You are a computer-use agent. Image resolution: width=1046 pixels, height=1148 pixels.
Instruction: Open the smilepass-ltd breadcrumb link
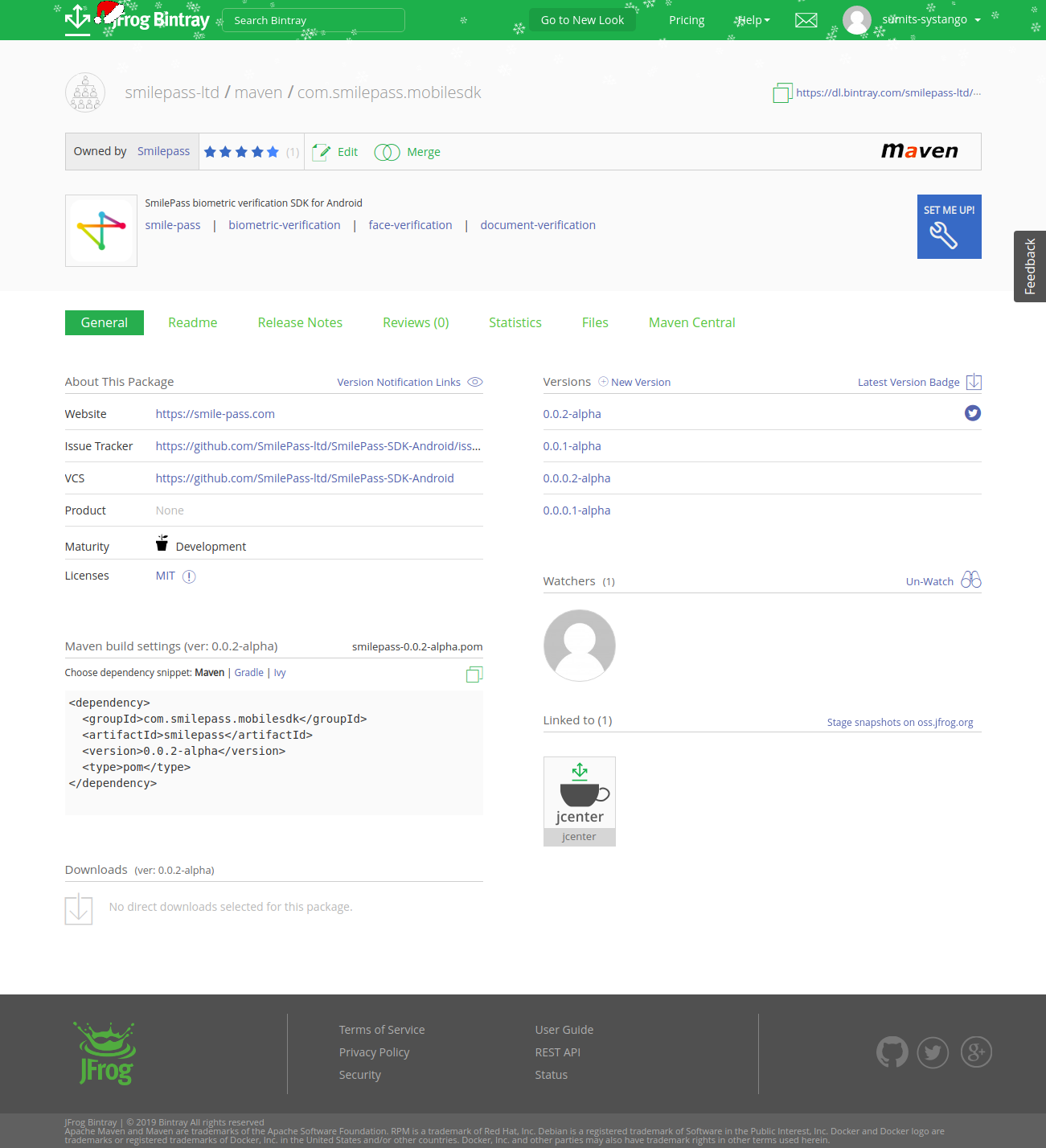172,92
